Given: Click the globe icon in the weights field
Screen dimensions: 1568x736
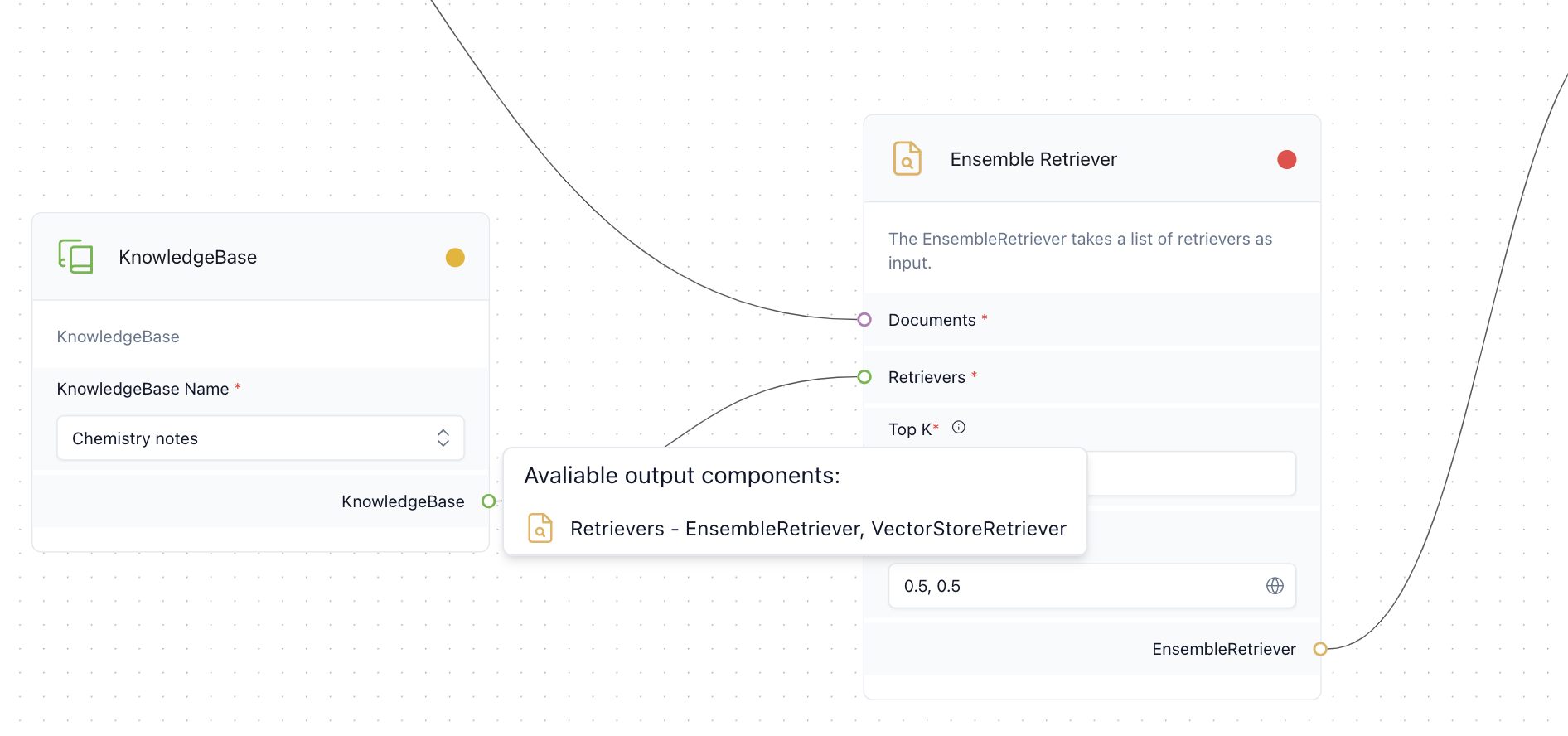Looking at the screenshot, I should pos(1275,586).
